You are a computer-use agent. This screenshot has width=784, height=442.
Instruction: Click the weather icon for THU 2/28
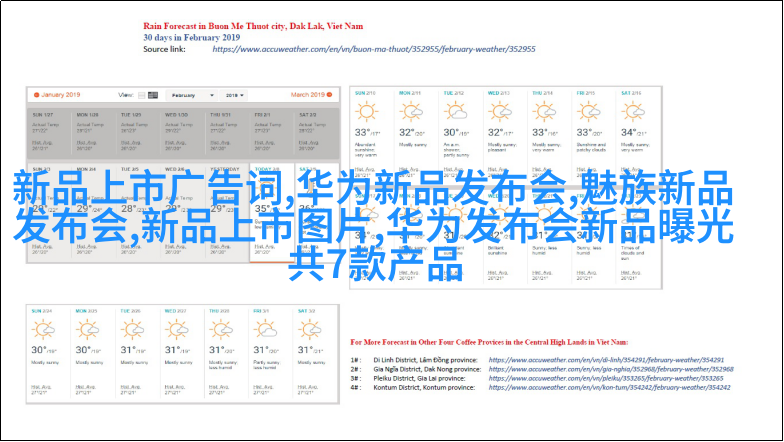(x=221, y=330)
